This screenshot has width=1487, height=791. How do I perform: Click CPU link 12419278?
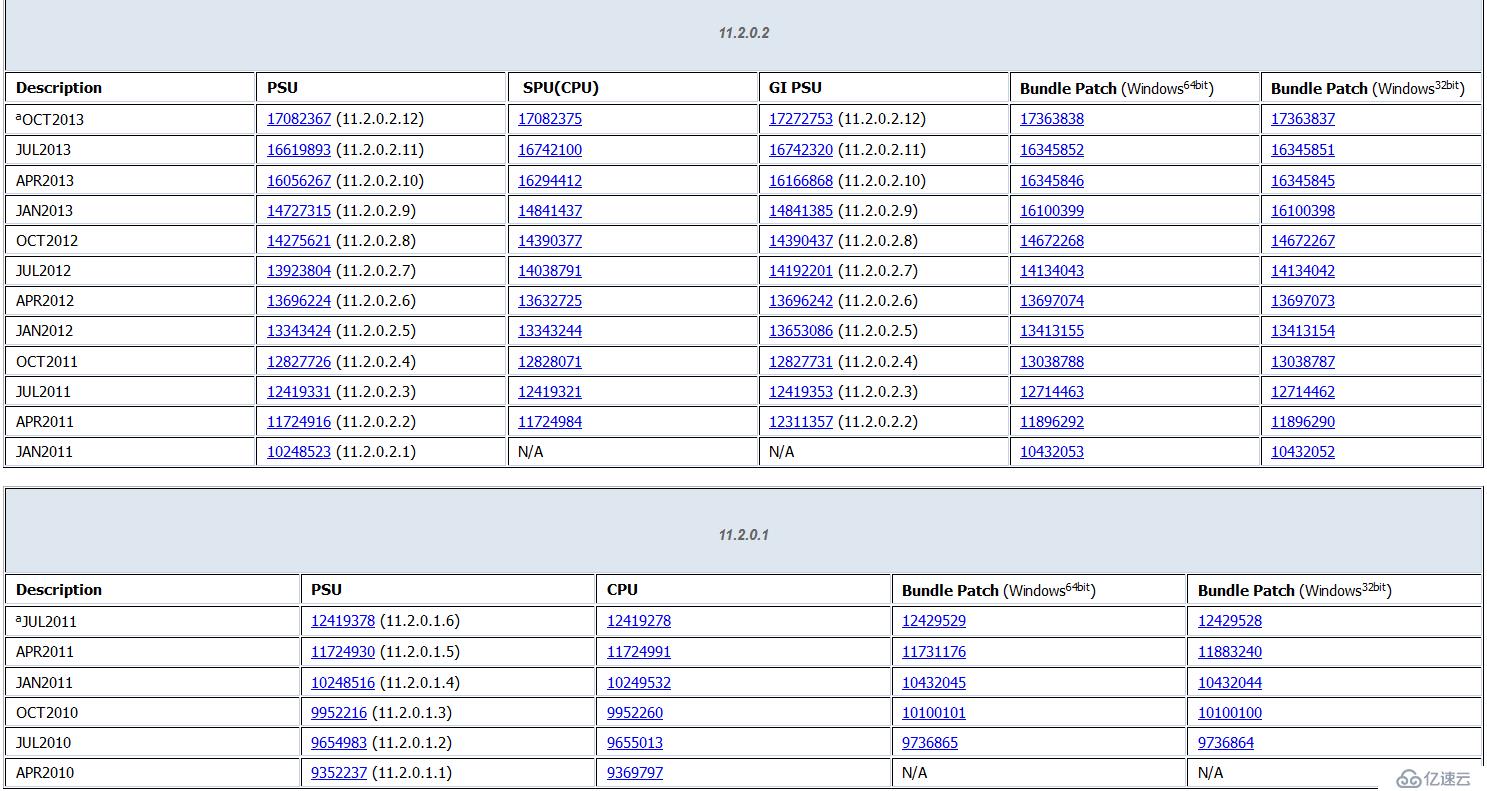click(x=639, y=621)
